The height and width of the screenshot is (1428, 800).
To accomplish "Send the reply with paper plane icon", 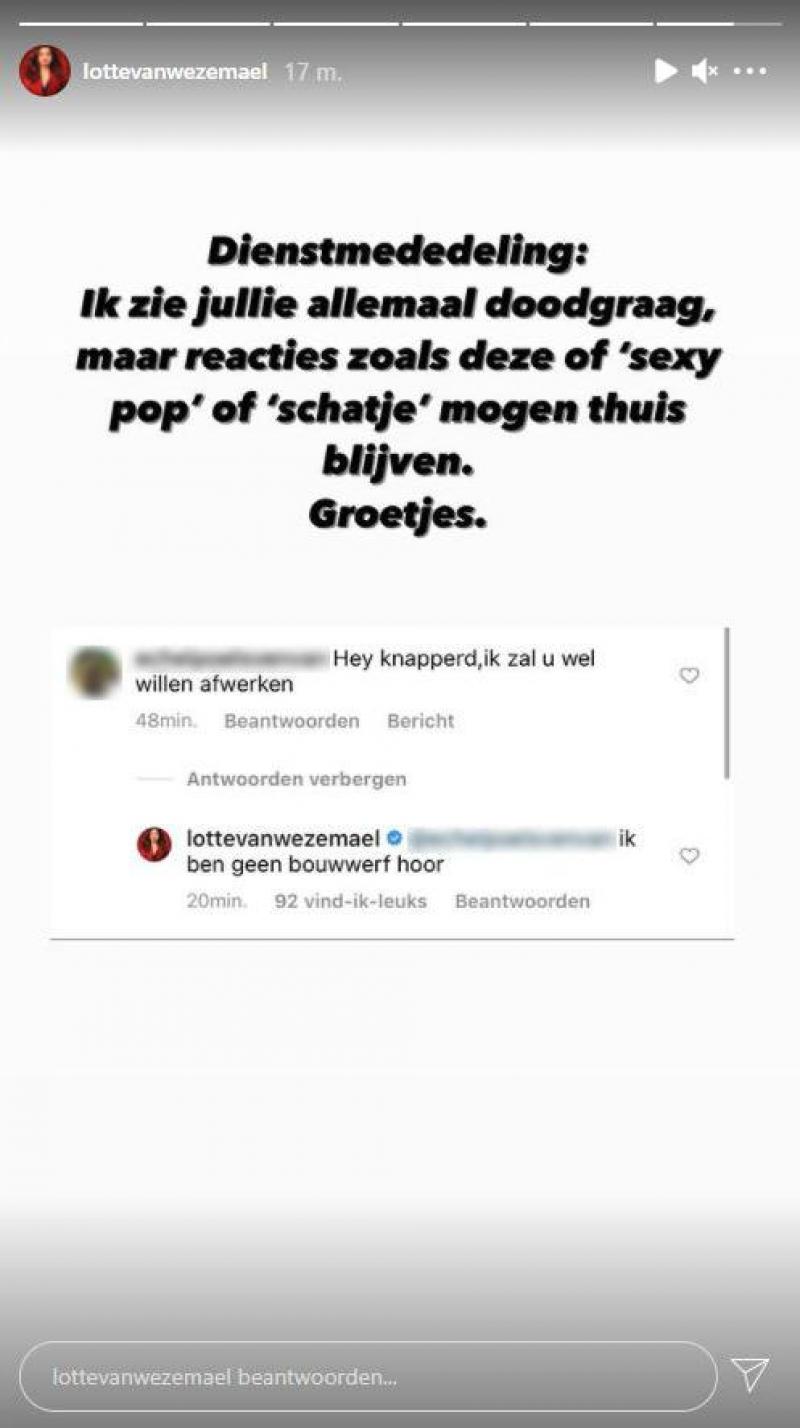I will 750,1375.
